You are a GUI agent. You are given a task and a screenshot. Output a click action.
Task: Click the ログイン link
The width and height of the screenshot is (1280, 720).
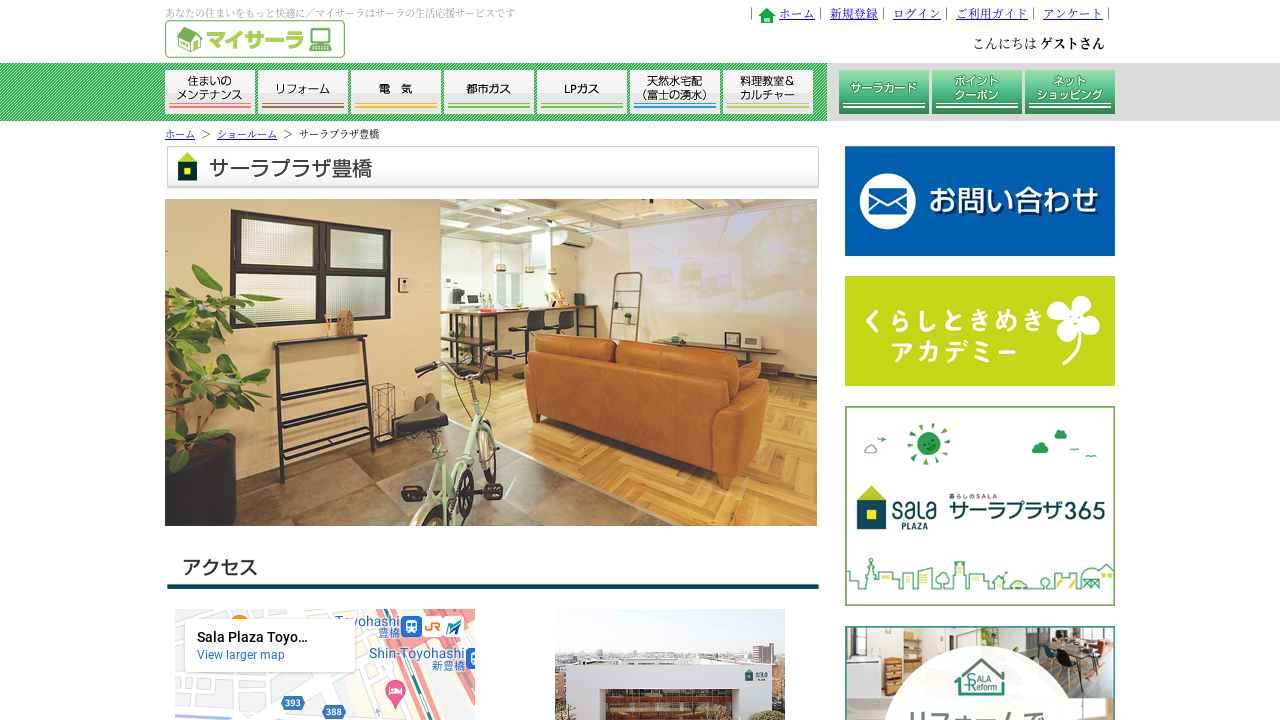click(x=917, y=14)
